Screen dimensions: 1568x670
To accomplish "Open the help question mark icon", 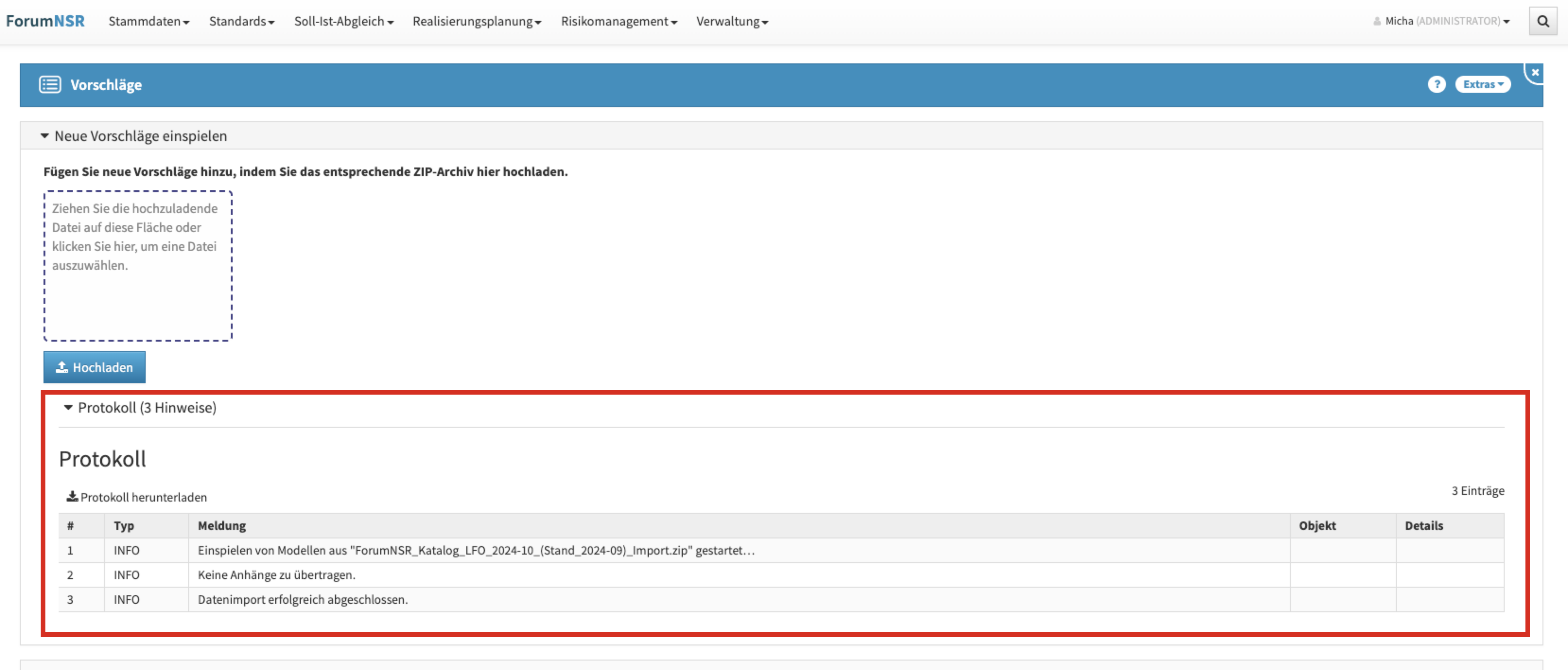I will 1436,85.
